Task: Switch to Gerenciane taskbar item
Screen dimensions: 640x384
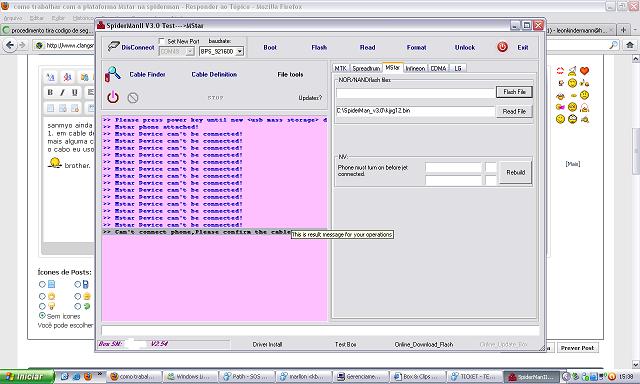Action: (360, 376)
